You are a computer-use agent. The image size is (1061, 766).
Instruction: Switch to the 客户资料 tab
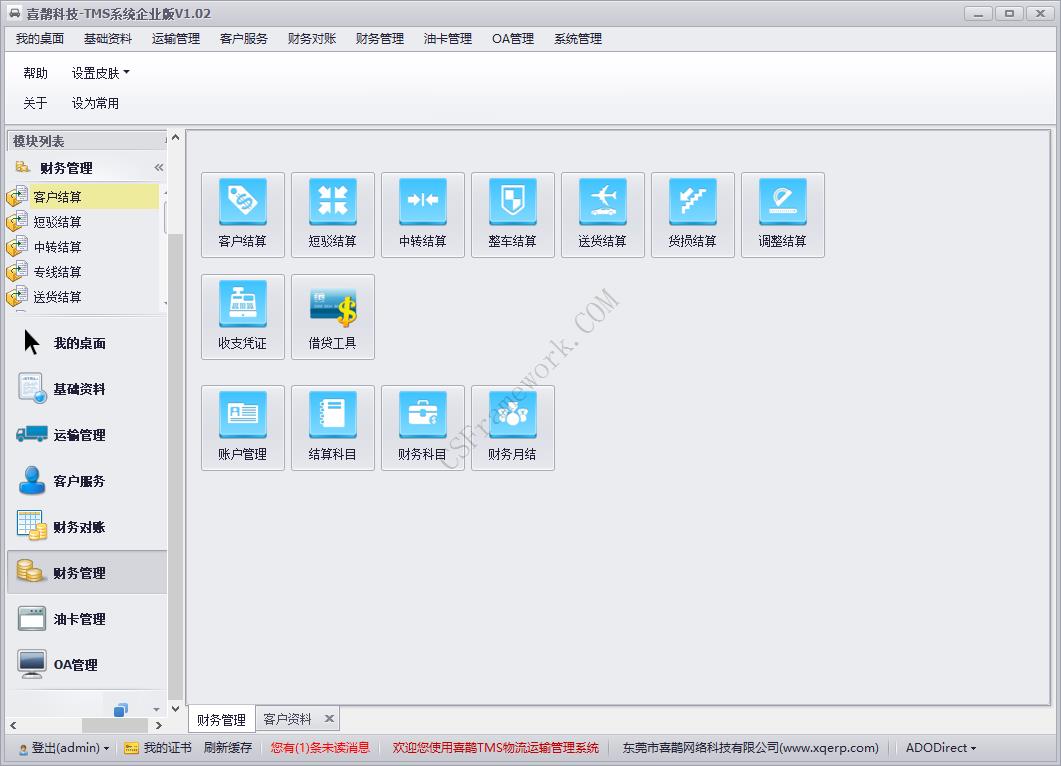point(290,717)
